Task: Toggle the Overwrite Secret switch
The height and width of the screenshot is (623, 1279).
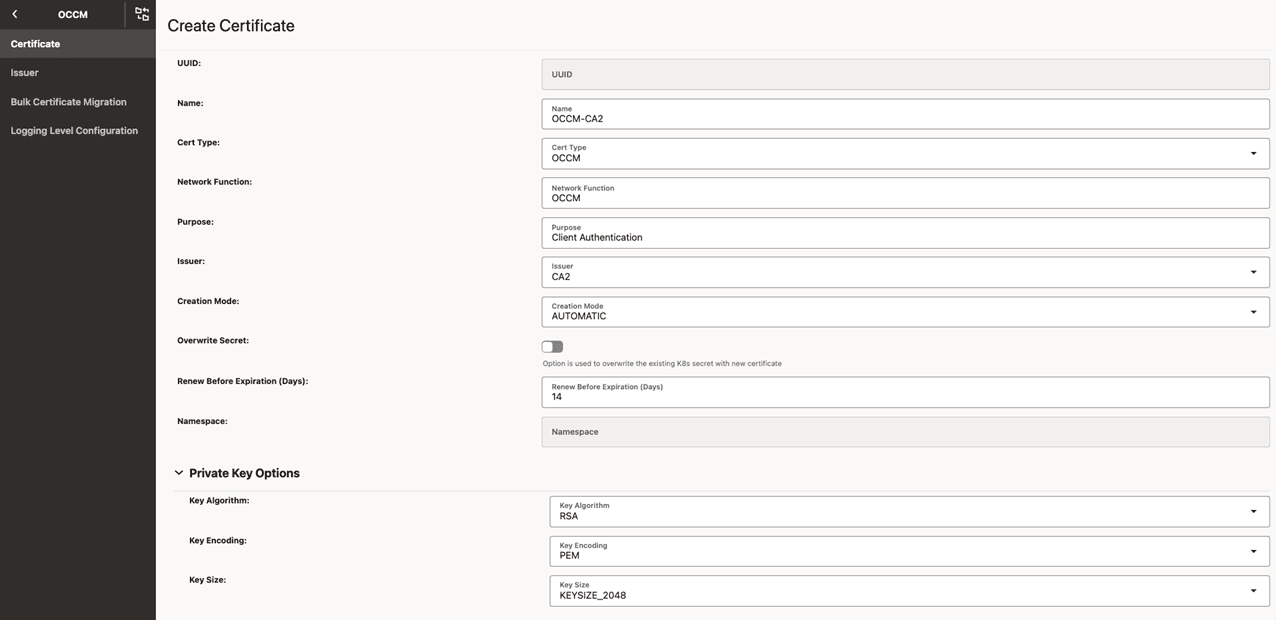Action: click(552, 347)
